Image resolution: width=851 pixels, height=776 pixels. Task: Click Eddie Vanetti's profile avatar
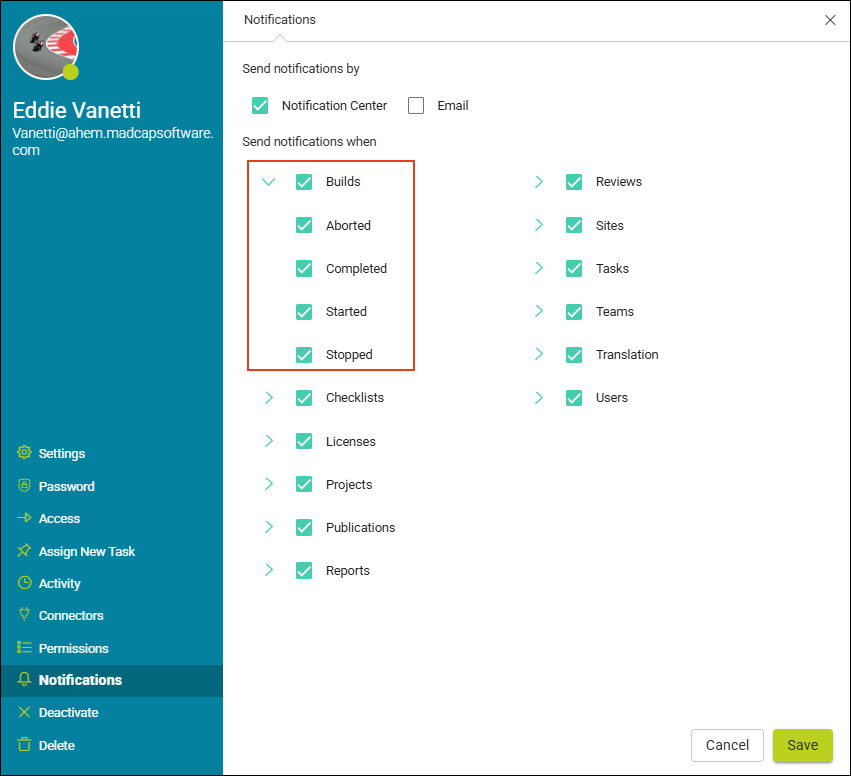(45, 47)
